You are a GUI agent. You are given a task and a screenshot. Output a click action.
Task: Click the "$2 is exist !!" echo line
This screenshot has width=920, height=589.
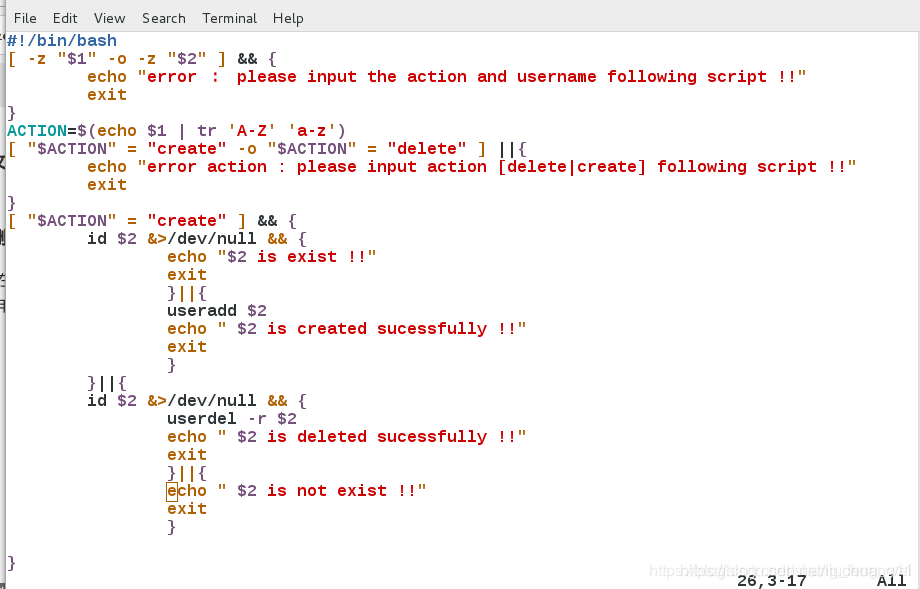(272, 257)
